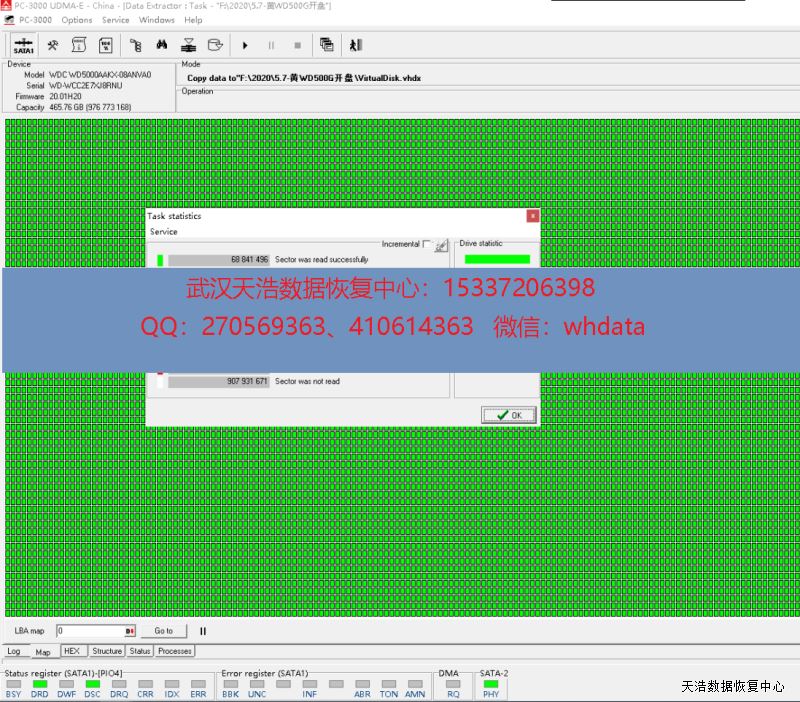This screenshot has height=702, width=800.
Task: Switch to the HEX tab
Action: (71, 651)
